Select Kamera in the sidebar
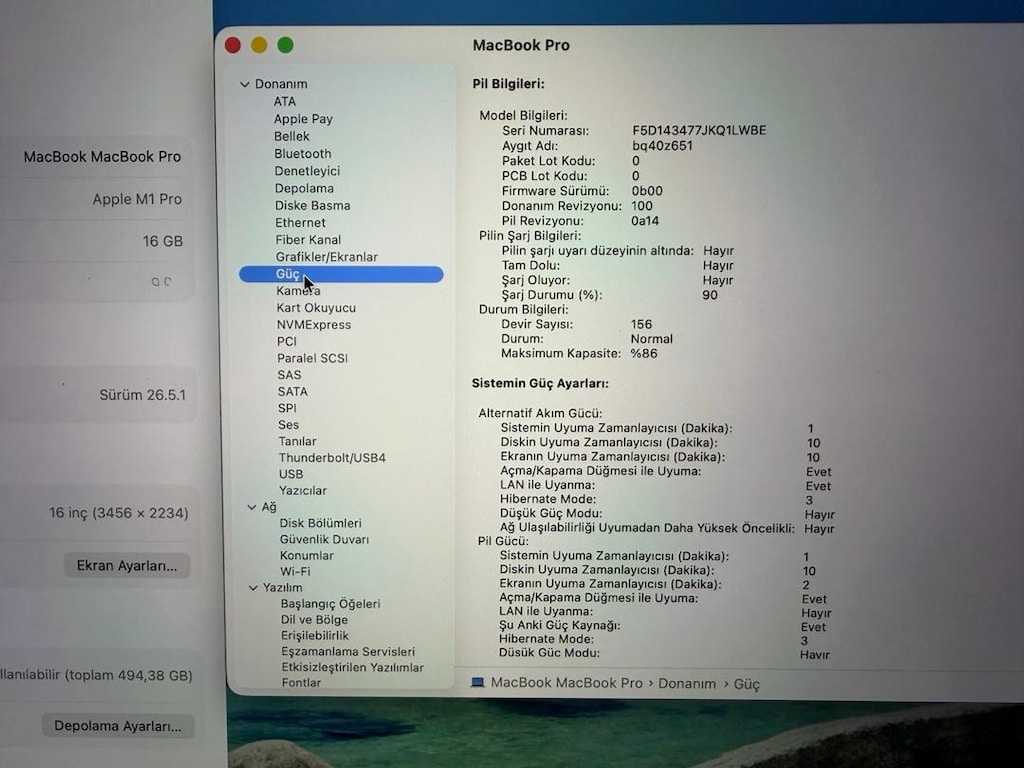The height and width of the screenshot is (768, 1024). [x=298, y=291]
